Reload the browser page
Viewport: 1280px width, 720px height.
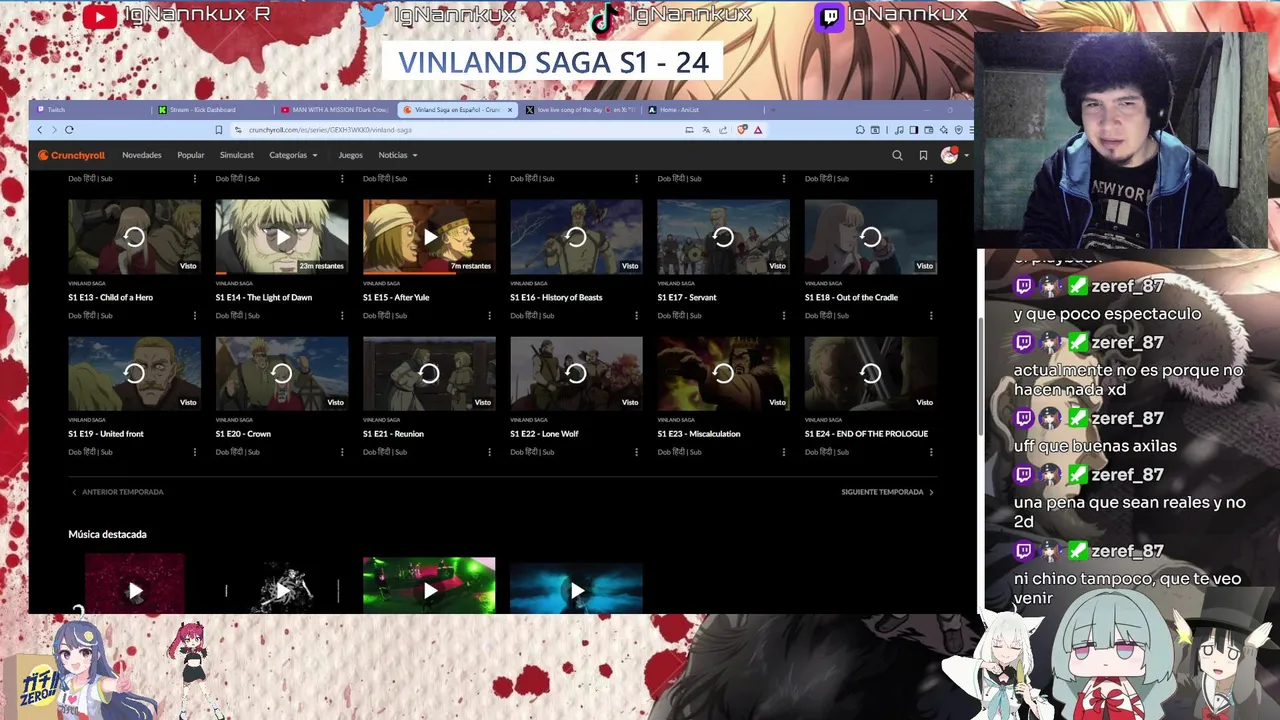[x=69, y=130]
